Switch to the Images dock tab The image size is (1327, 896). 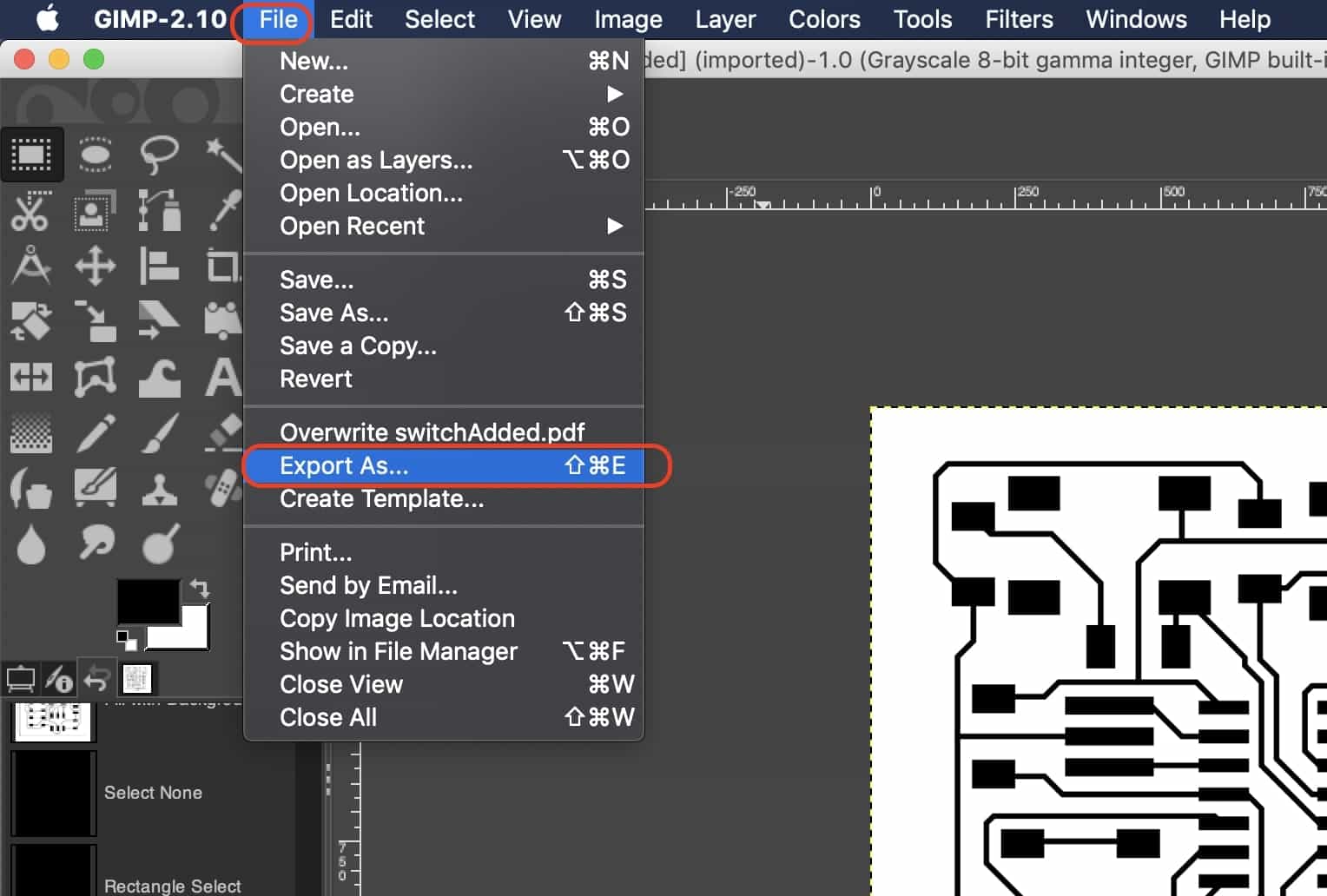click(137, 679)
